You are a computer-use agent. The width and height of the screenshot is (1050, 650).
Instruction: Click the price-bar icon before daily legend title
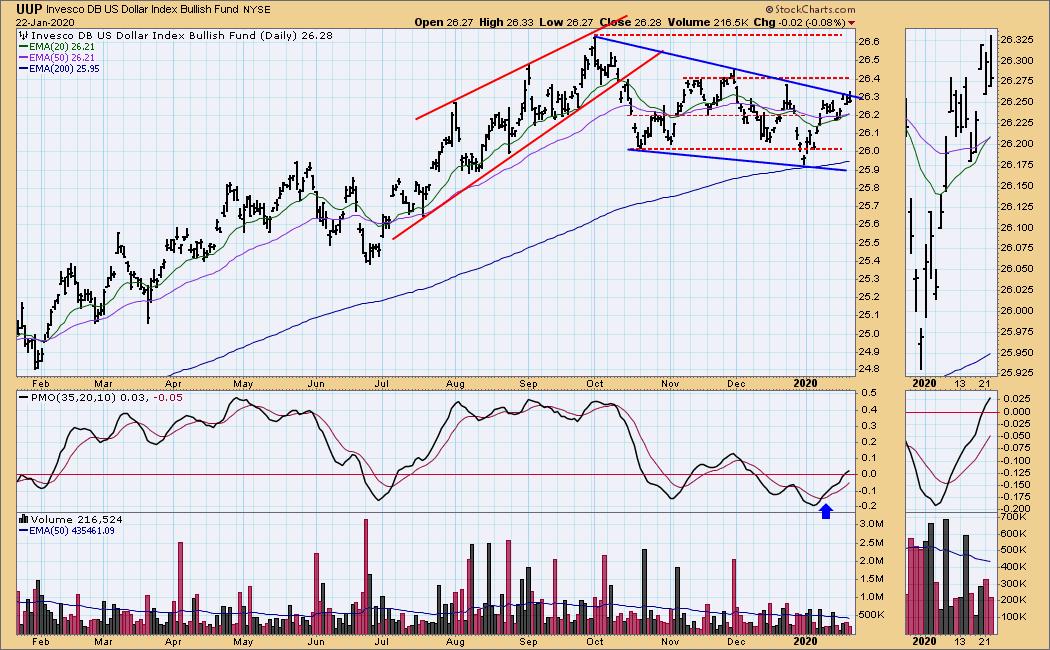tap(24, 35)
